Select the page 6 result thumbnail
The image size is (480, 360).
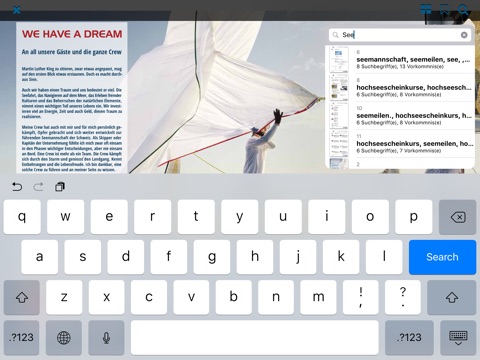point(339,59)
